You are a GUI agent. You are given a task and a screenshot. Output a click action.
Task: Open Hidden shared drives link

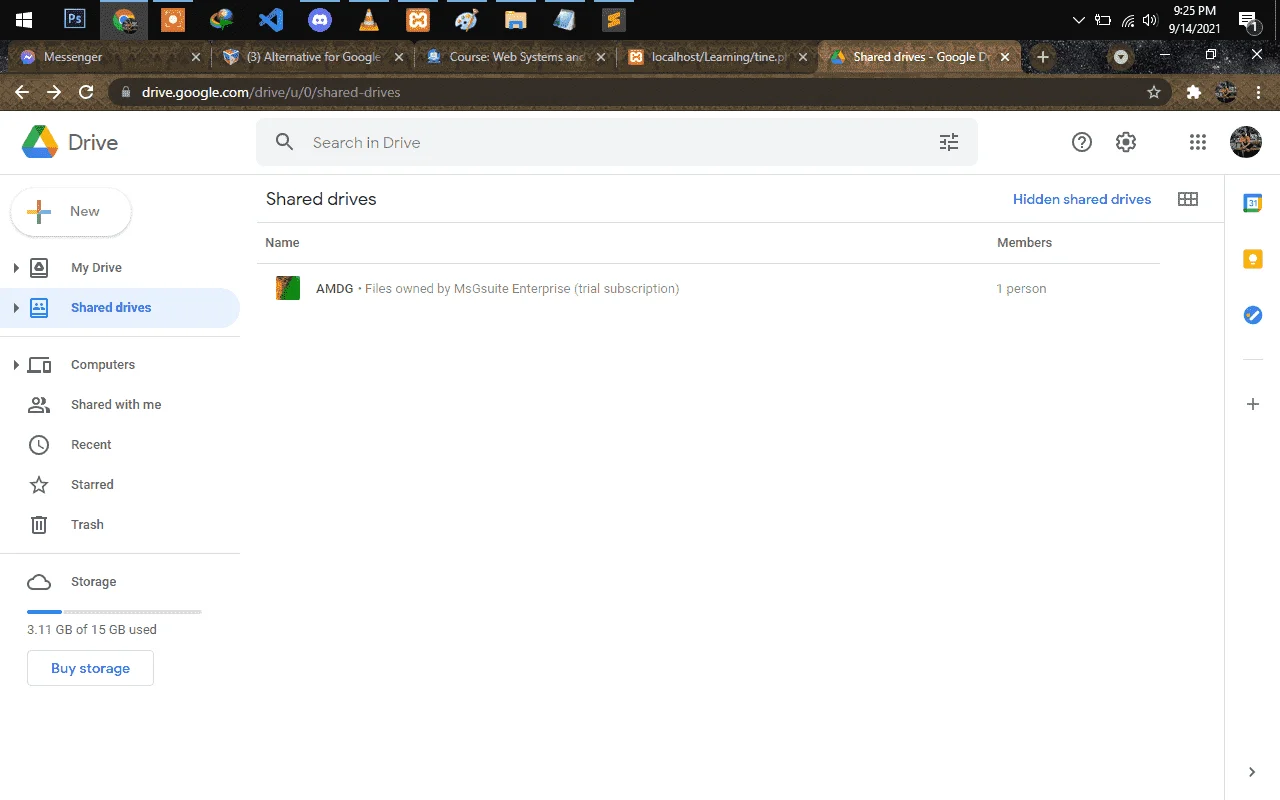1082,199
